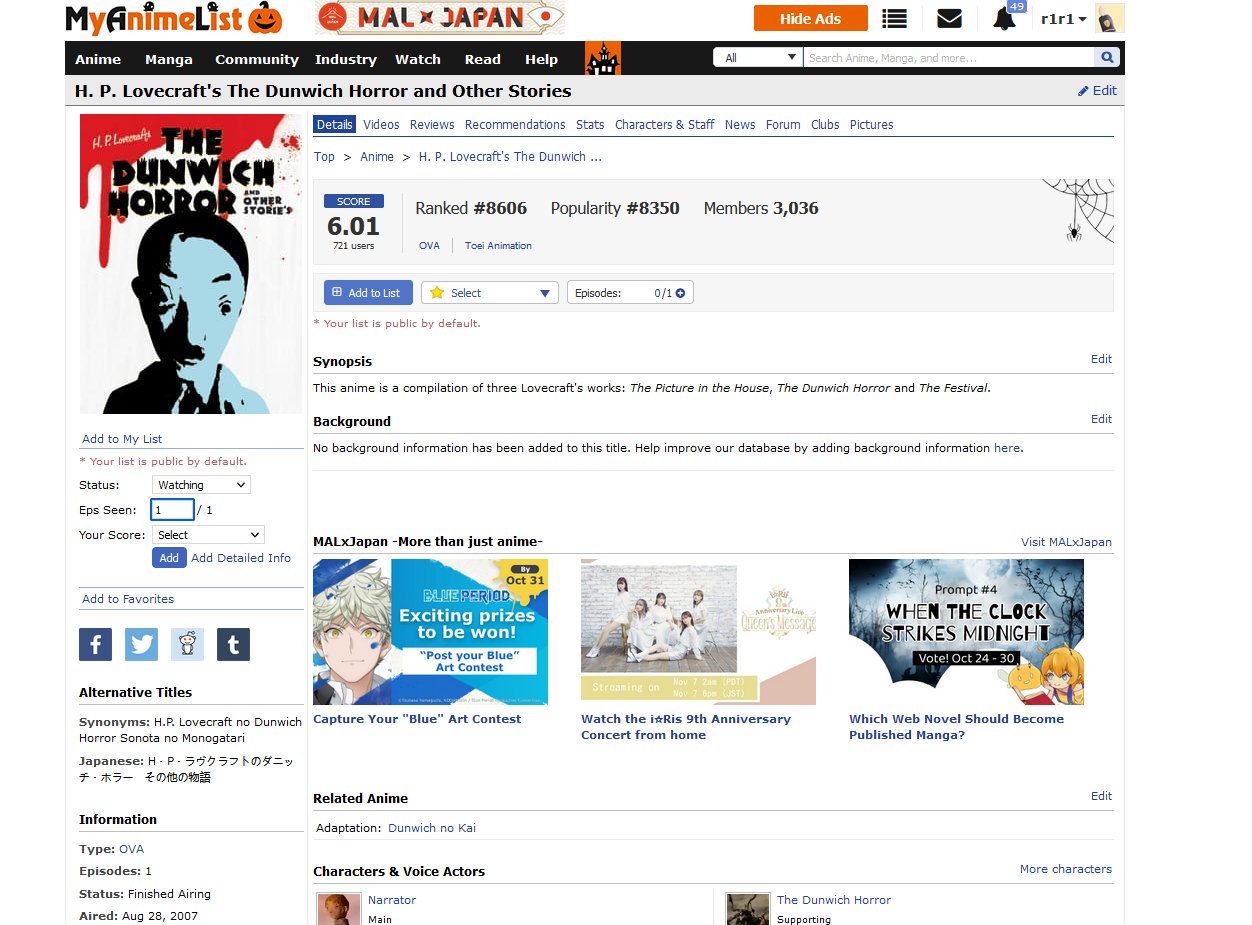Click the Add to My List sidebar link

122,439
